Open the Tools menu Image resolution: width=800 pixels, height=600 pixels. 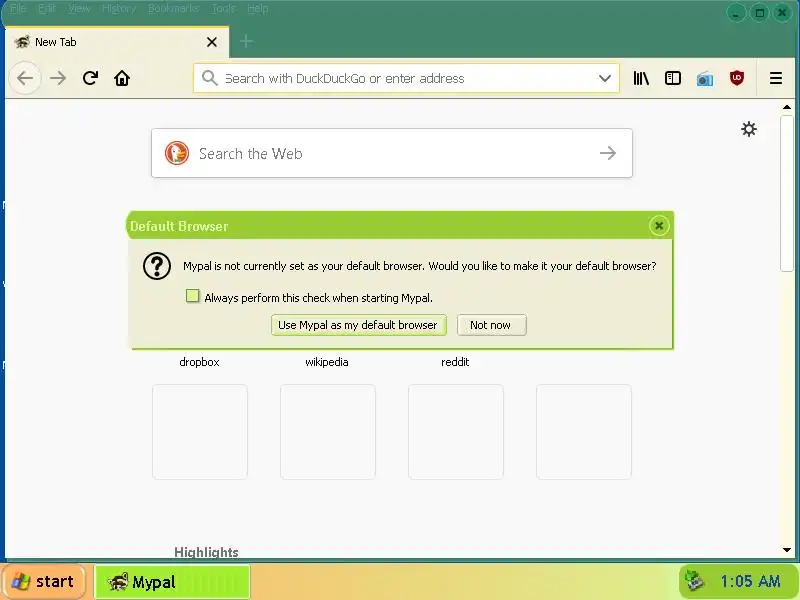pyautogui.click(x=223, y=9)
